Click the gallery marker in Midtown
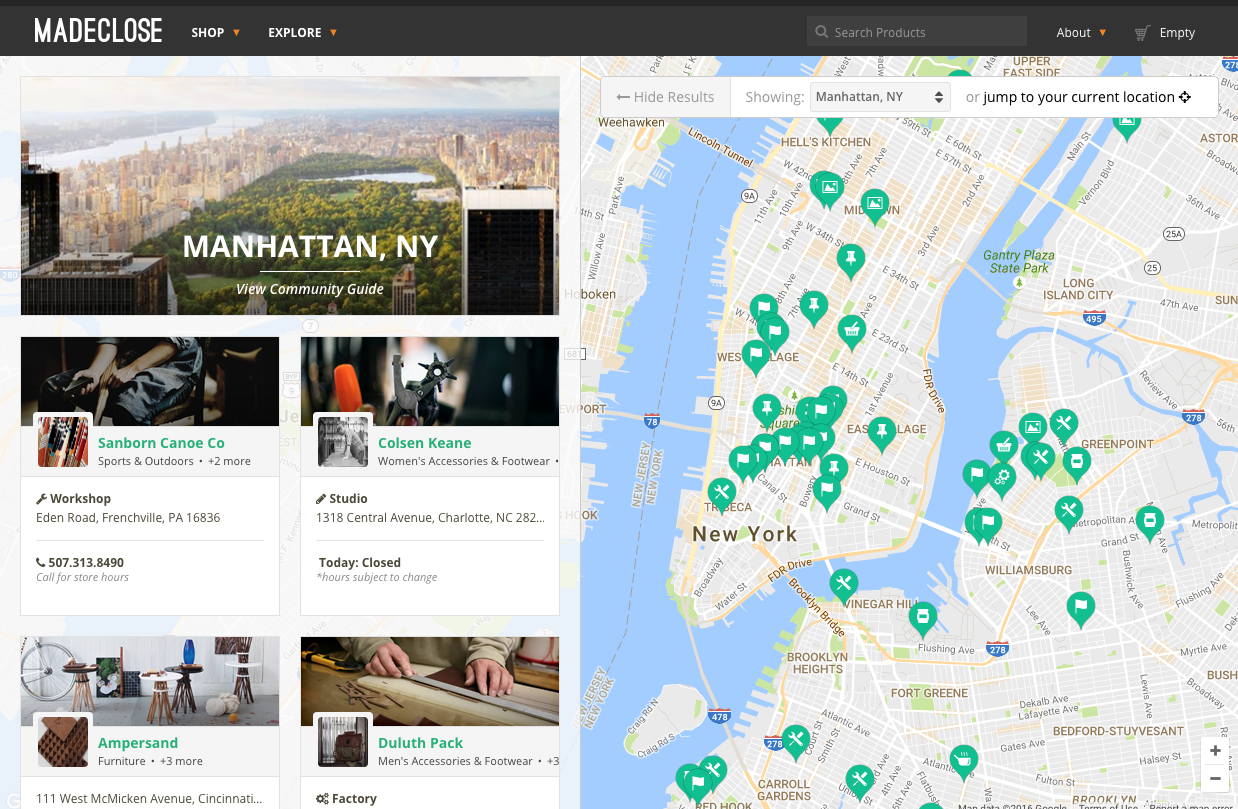Image resolution: width=1238 pixels, height=809 pixels. coord(875,205)
